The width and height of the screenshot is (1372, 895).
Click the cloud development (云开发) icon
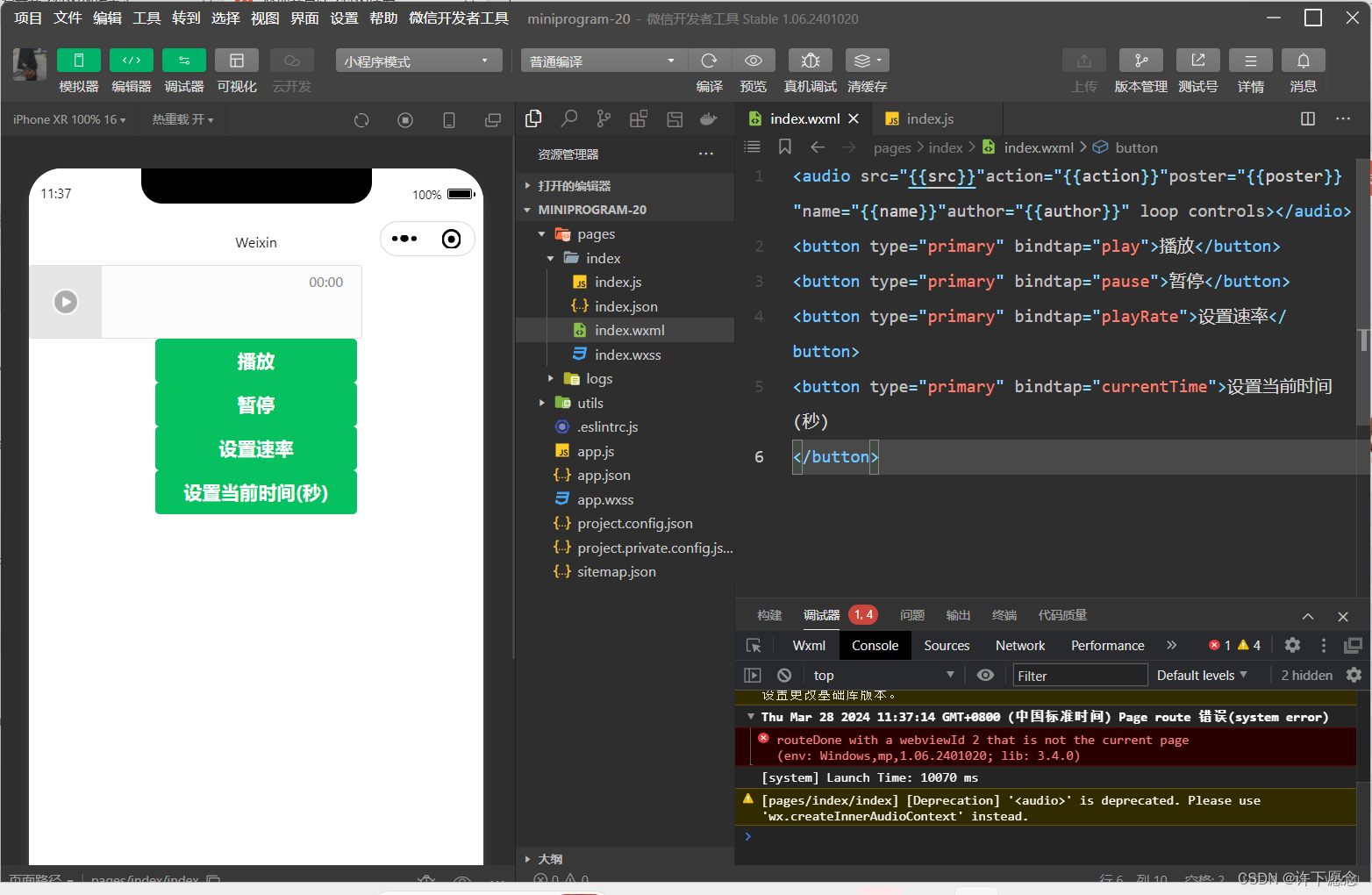tap(292, 60)
